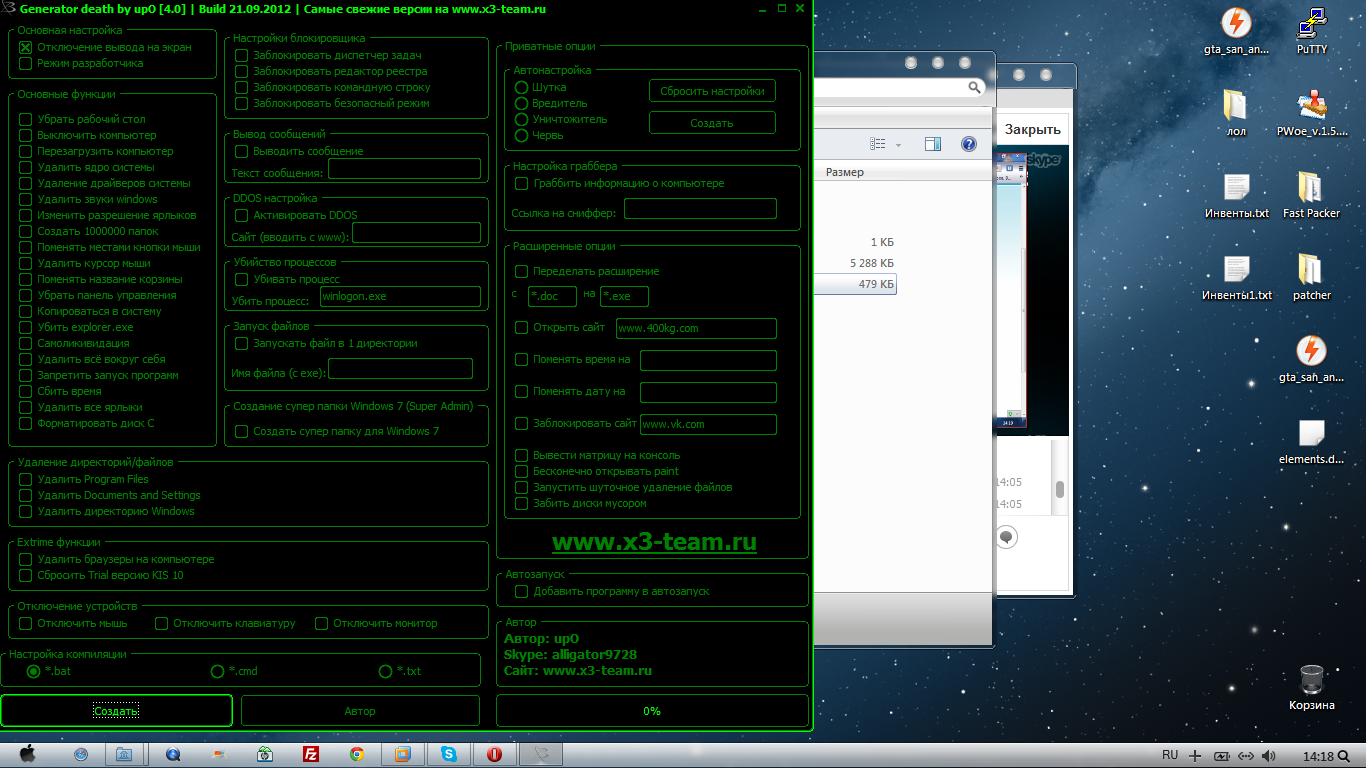Select the лол folder on desktop
Viewport: 1366px width, 768px height.
click(1236, 113)
